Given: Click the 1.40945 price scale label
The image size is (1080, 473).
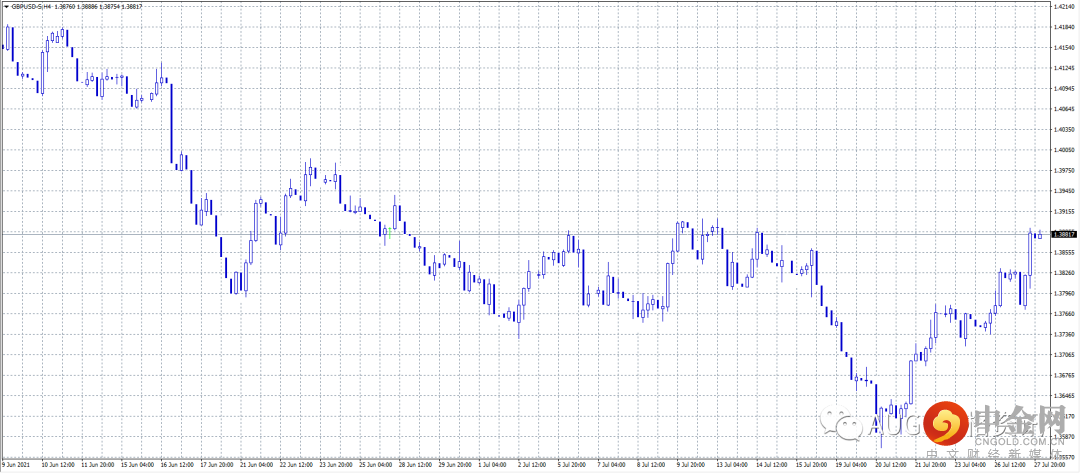Looking at the screenshot, I should 1063,89.
